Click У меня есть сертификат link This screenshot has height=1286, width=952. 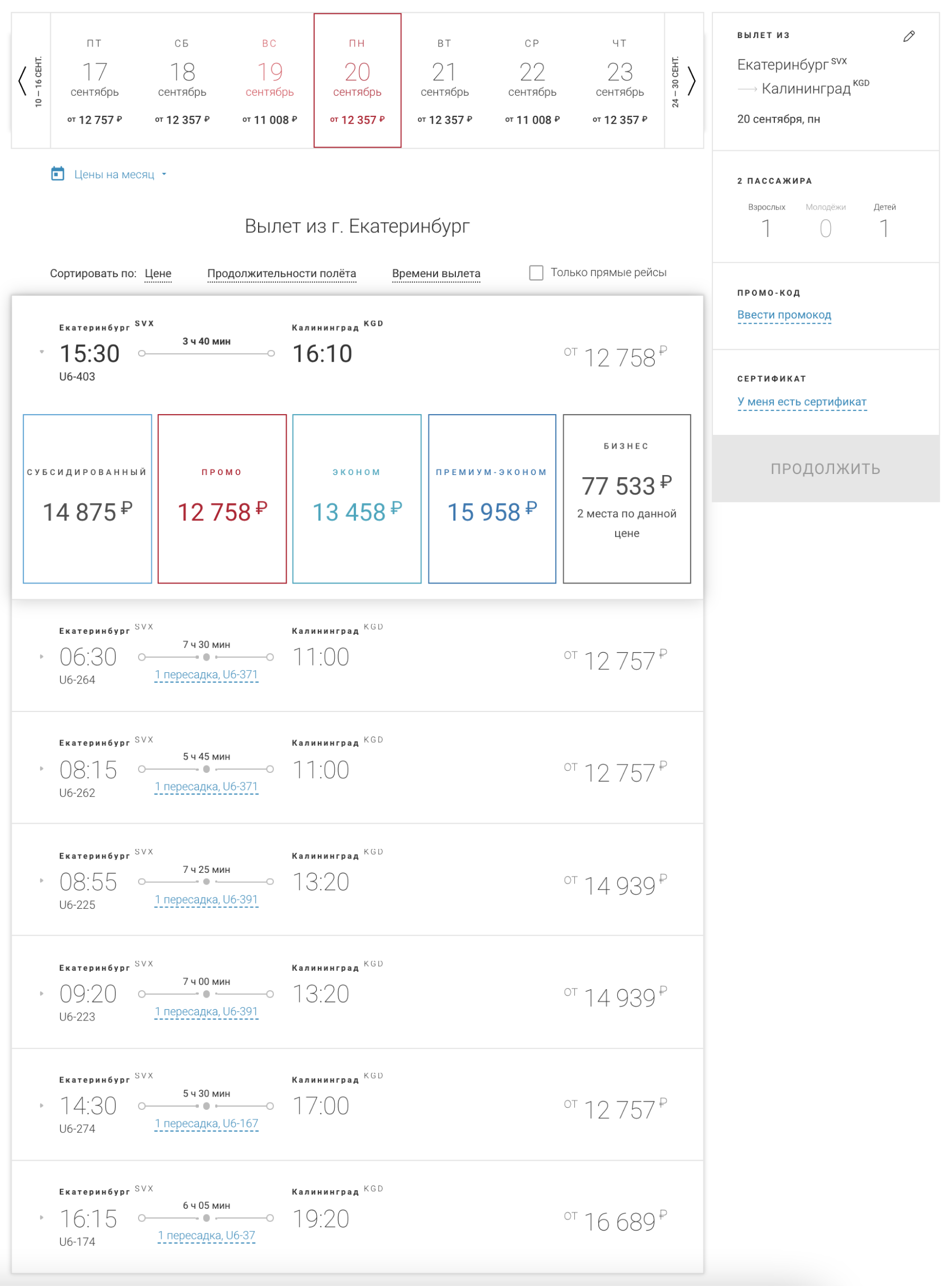(802, 403)
